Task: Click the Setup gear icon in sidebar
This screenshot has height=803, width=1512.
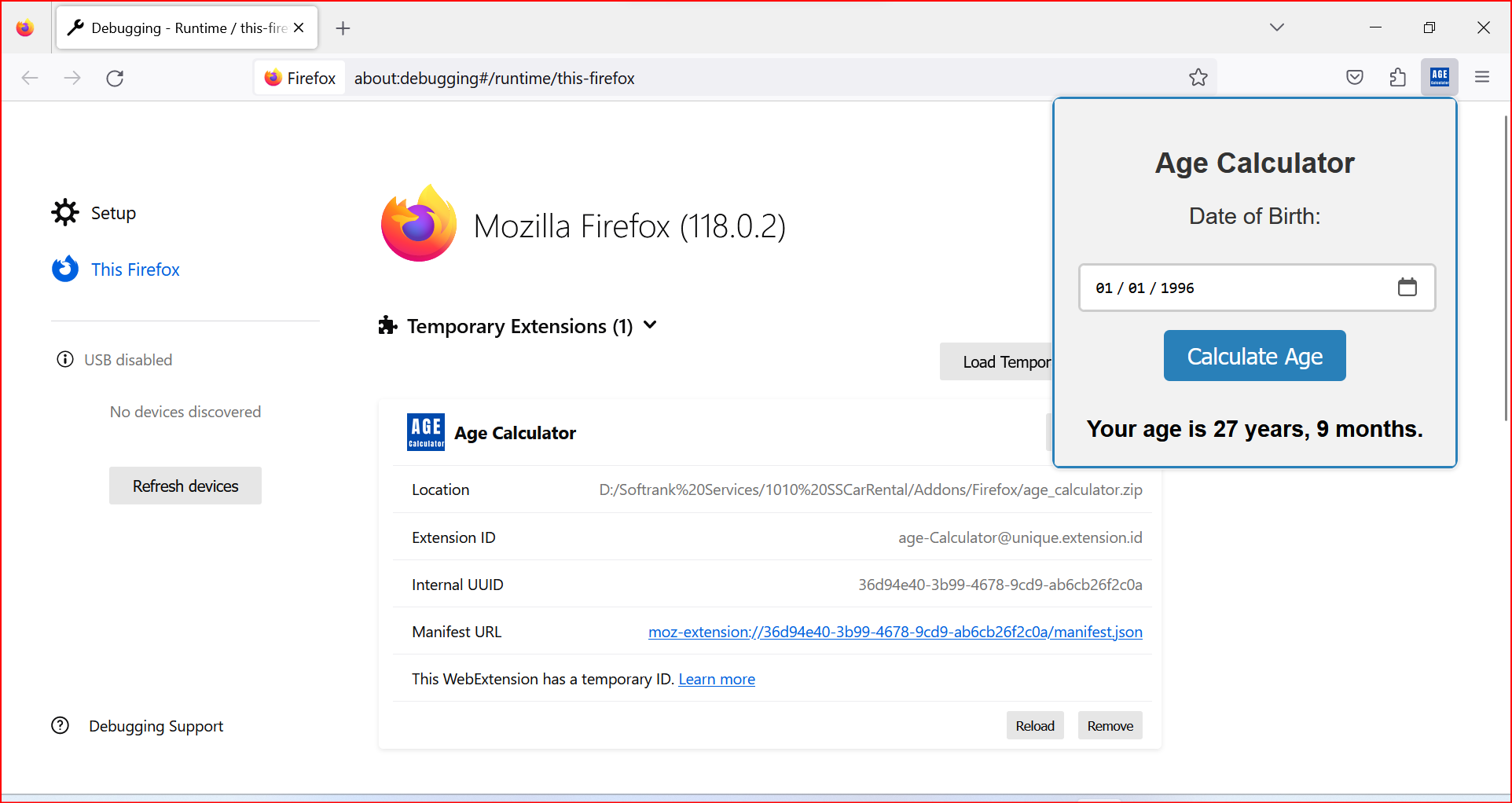Action: (x=65, y=213)
